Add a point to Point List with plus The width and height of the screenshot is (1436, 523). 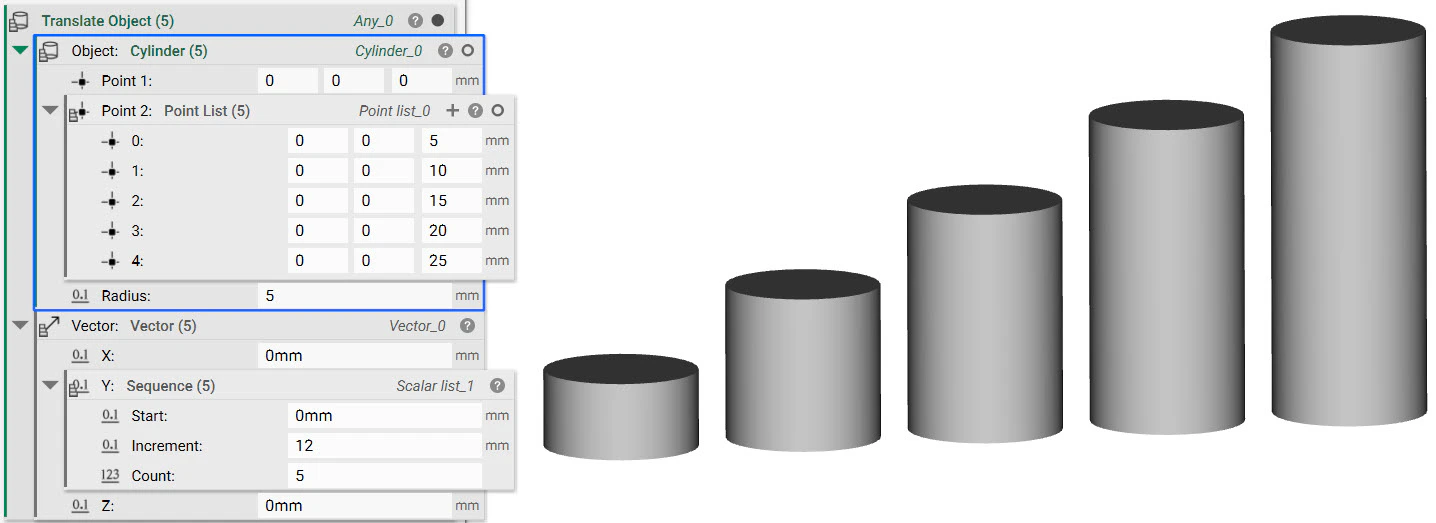453,111
